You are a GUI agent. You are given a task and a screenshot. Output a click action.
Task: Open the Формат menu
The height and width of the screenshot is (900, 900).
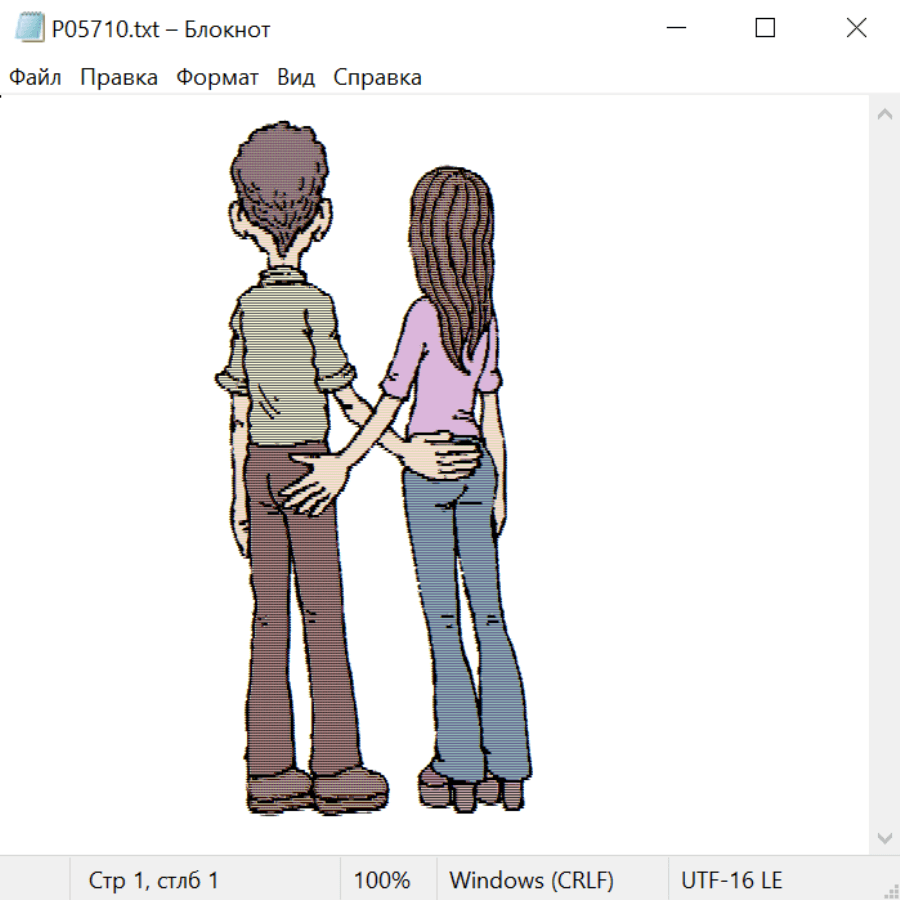pyautogui.click(x=217, y=78)
